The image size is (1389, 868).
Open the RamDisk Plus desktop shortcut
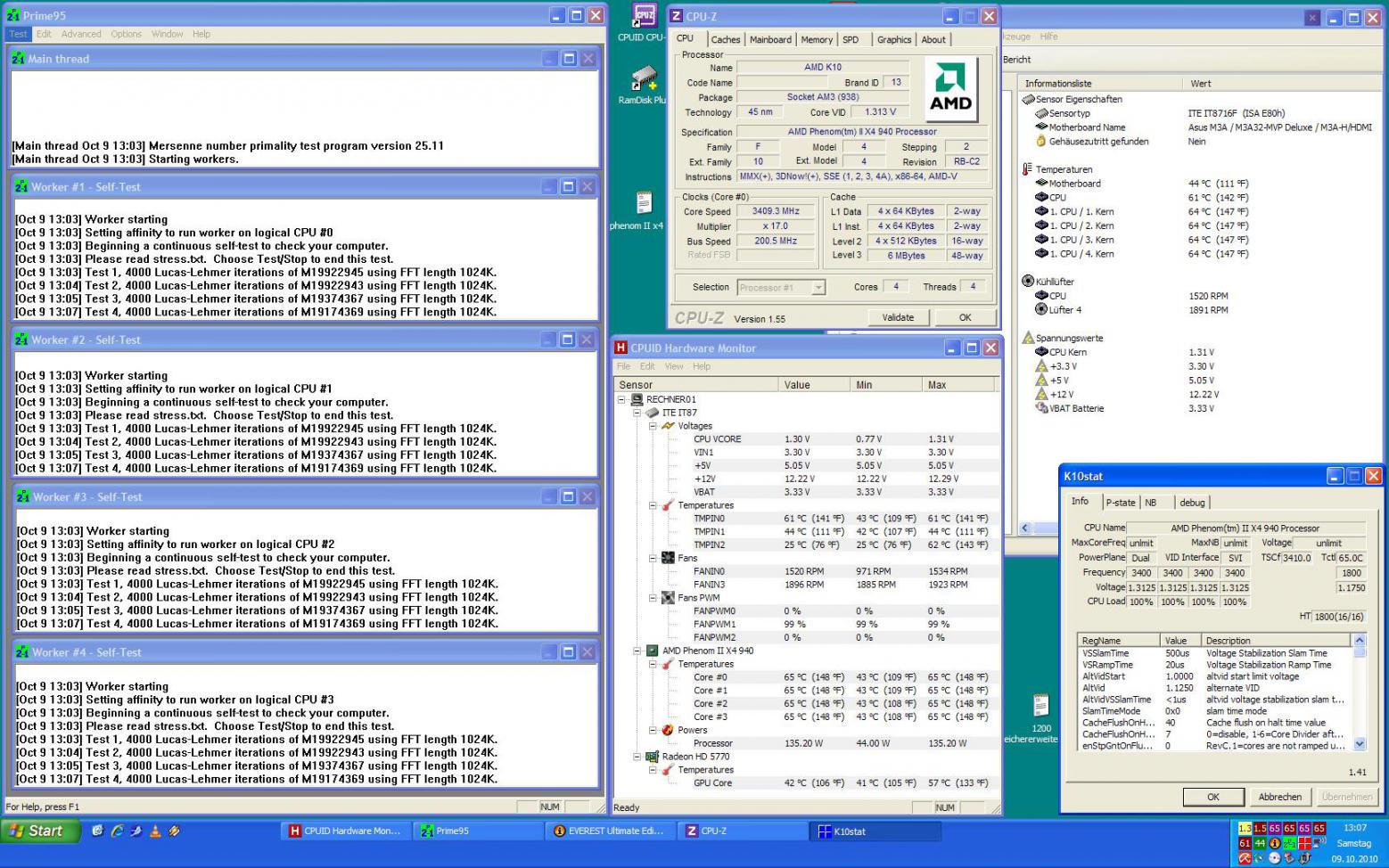[x=644, y=79]
